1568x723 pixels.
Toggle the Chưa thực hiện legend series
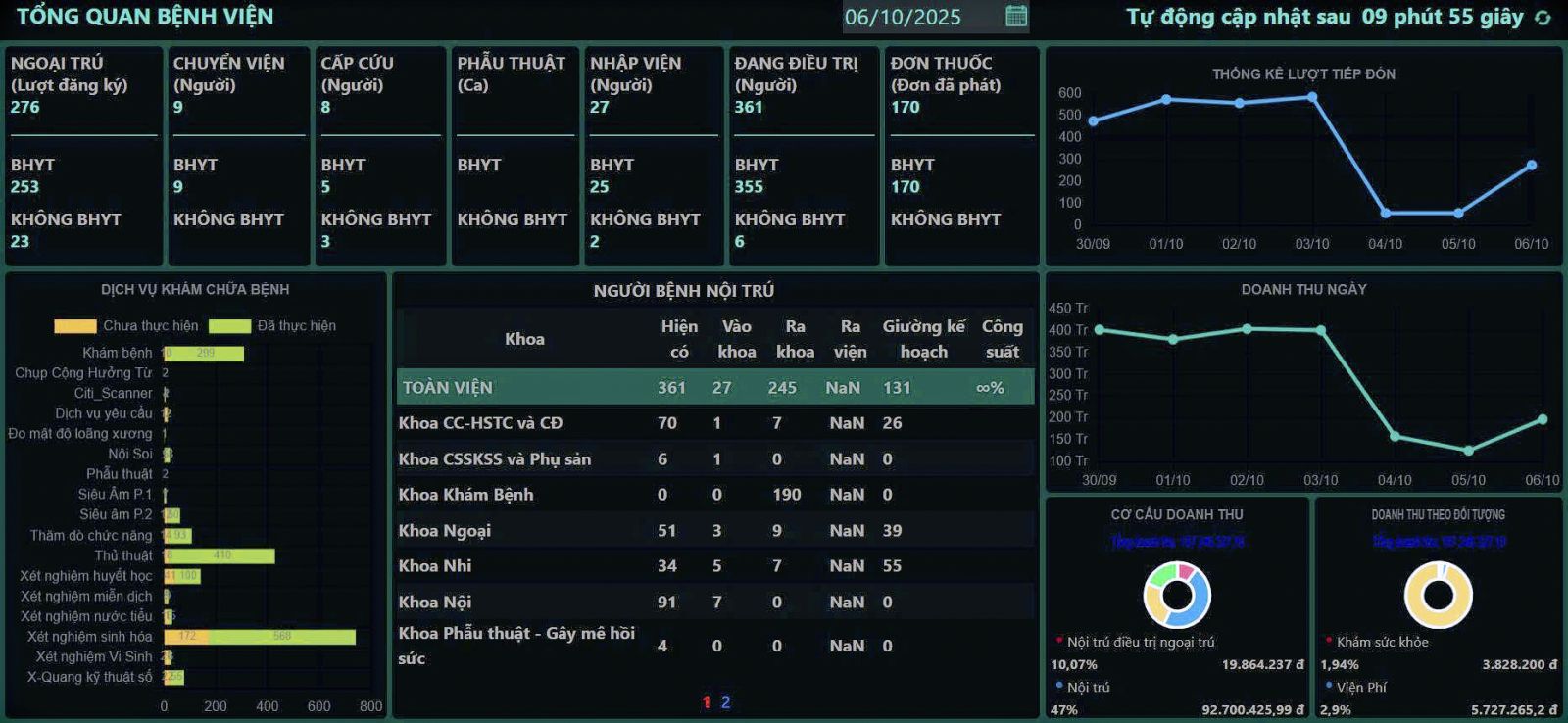[x=75, y=326]
